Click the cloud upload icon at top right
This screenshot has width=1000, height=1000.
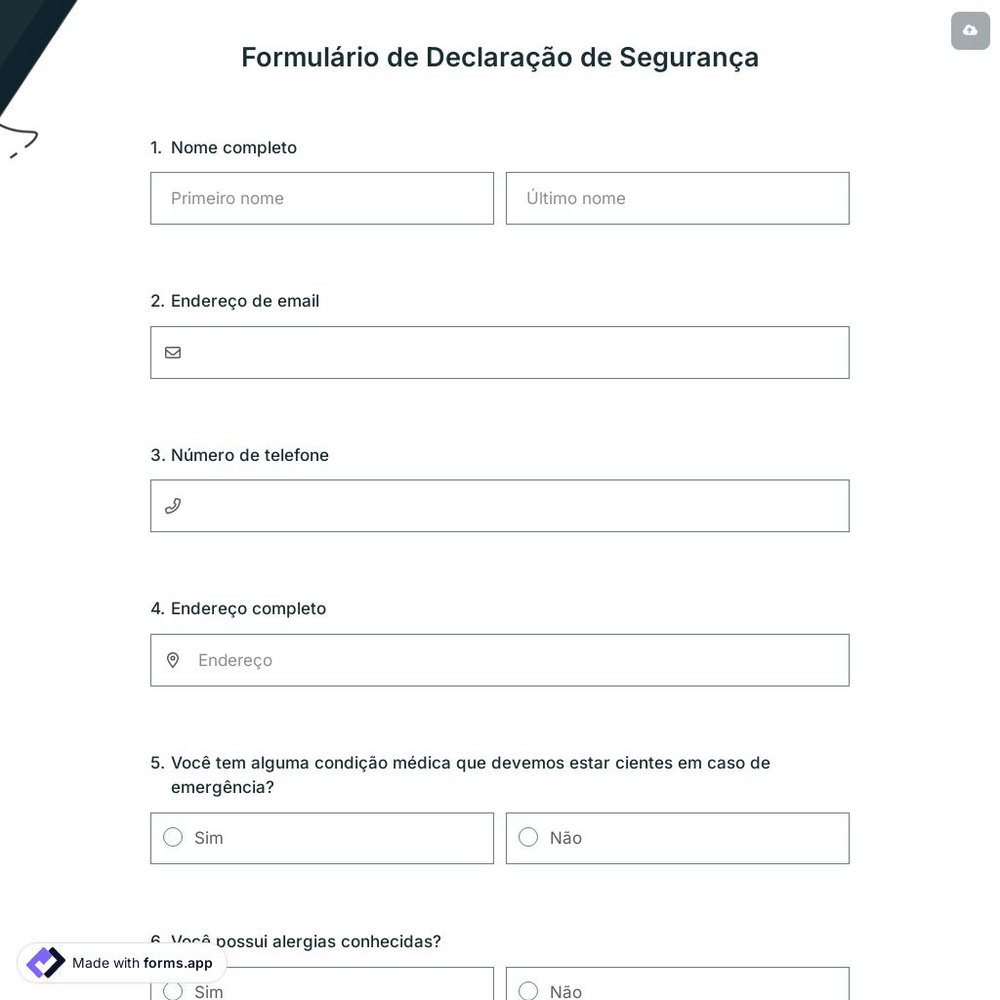pyautogui.click(x=969, y=30)
